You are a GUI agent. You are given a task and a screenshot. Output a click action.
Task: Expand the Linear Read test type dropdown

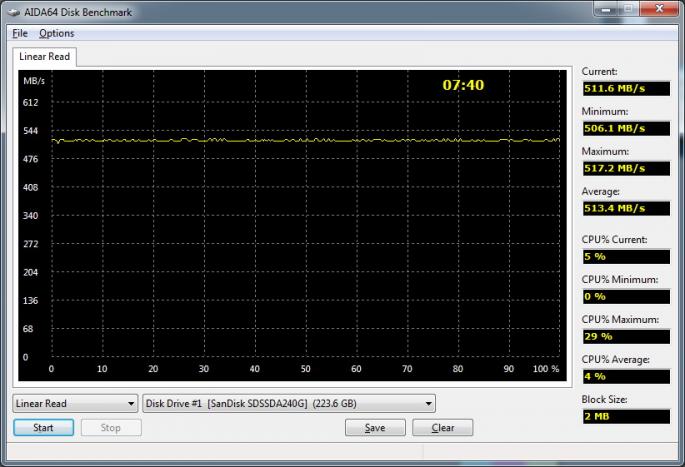75,404
